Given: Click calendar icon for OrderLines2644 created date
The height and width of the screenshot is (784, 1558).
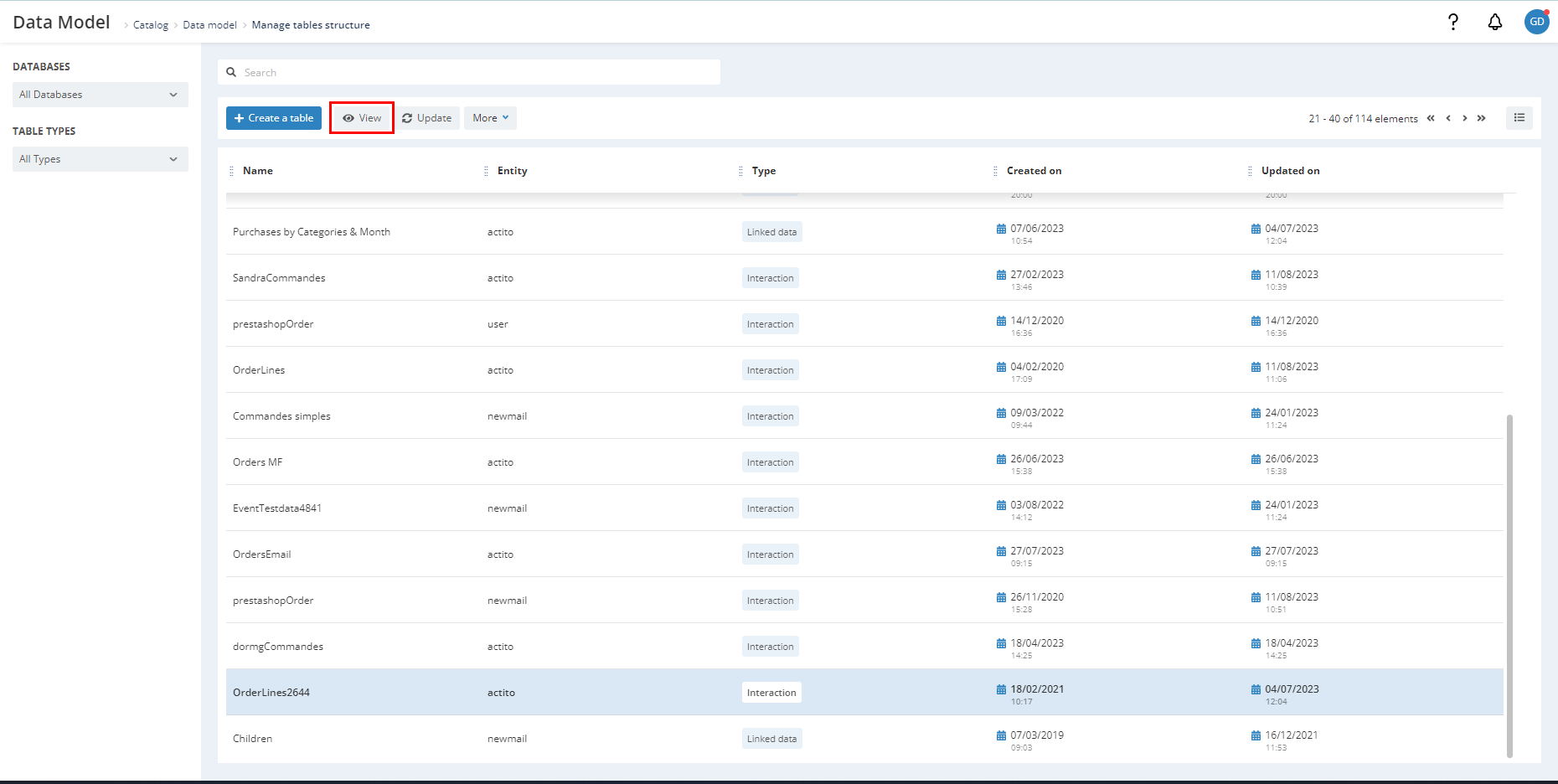Looking at the screenshot, I should 1001,689.
